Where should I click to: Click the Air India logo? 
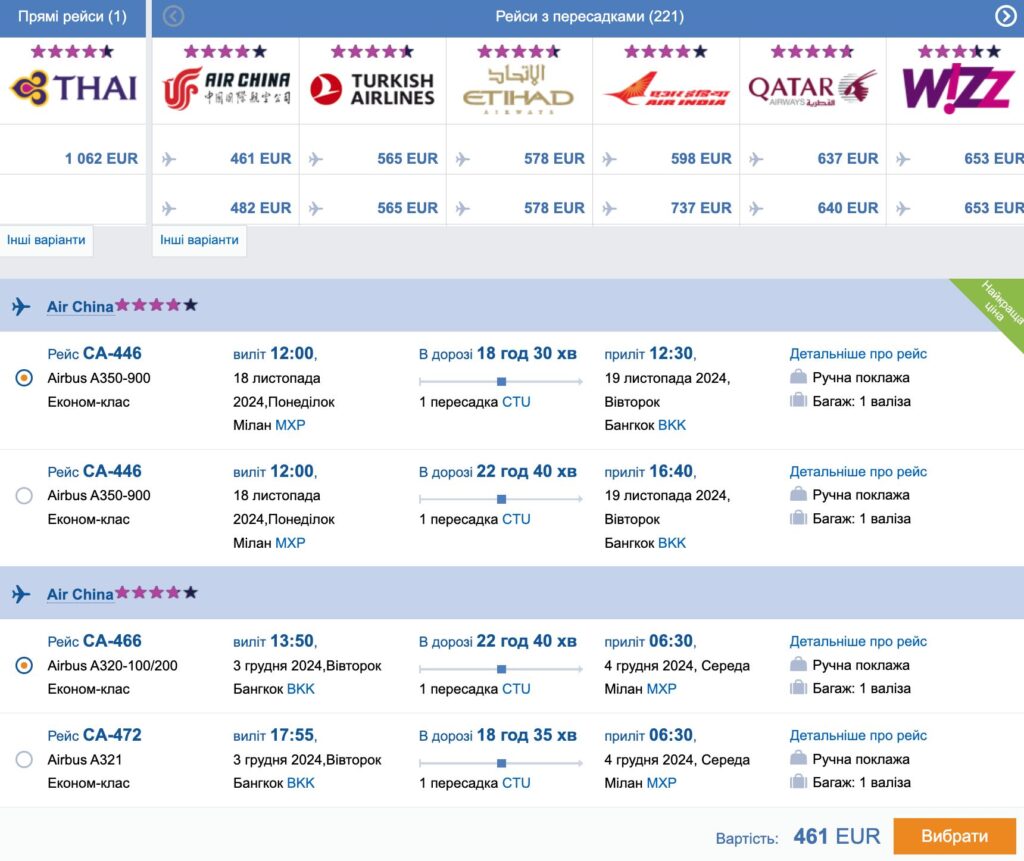tap(666, 89)
